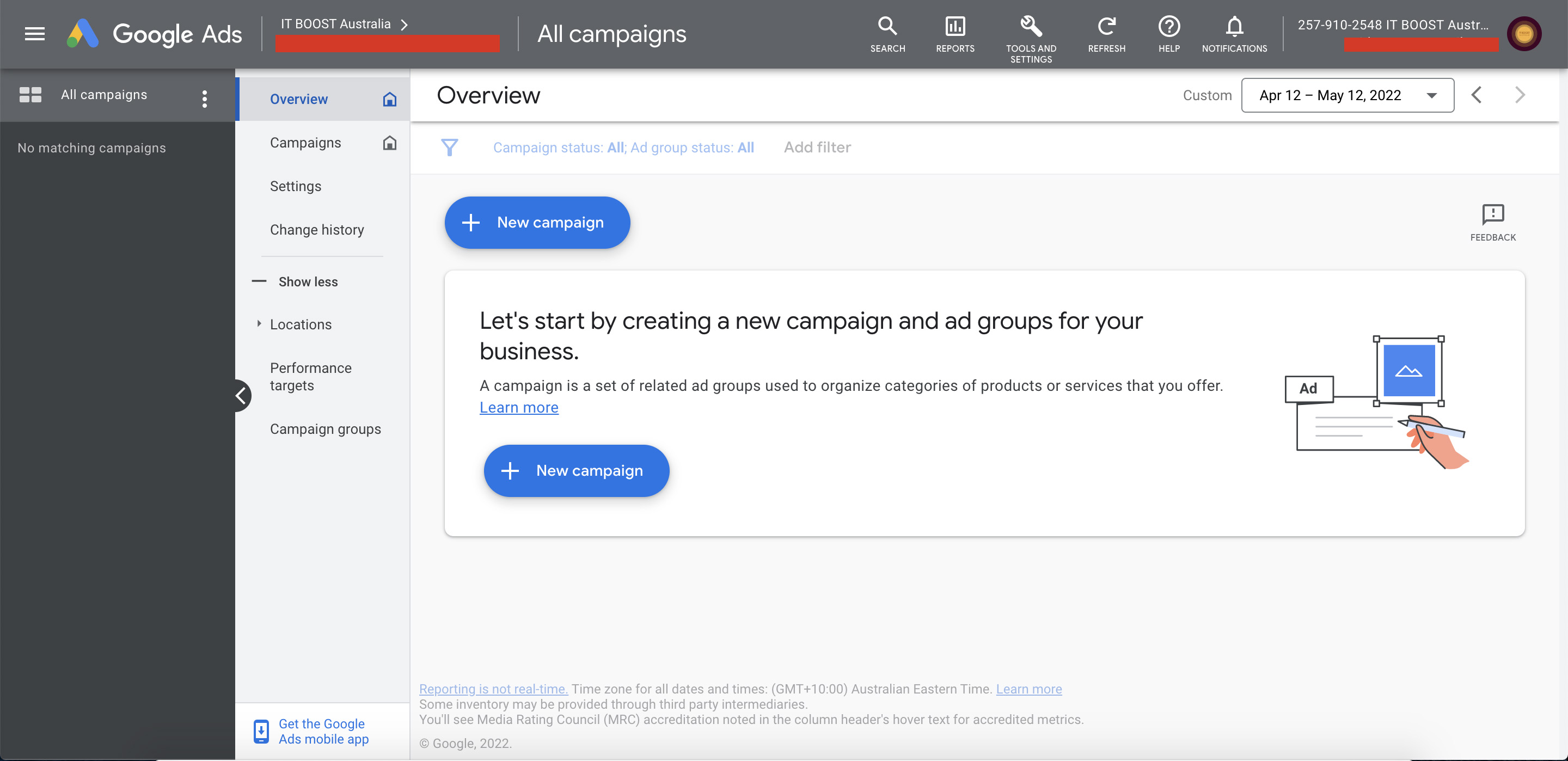Click the Google Ads logo
The width and height of the screenshot is (1568, 761).
tap(154, 34)
